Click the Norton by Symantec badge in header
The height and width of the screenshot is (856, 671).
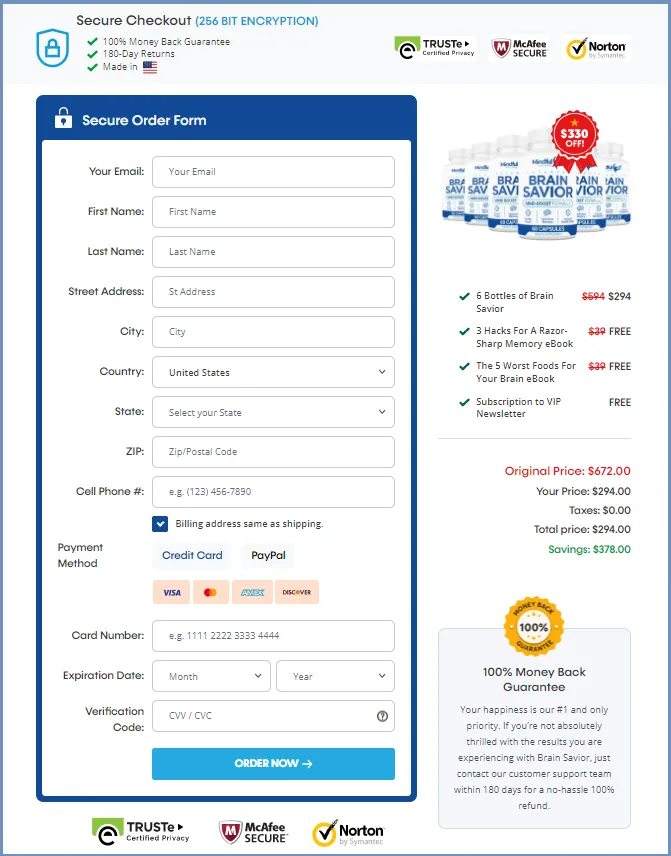(x=596, y=49)
